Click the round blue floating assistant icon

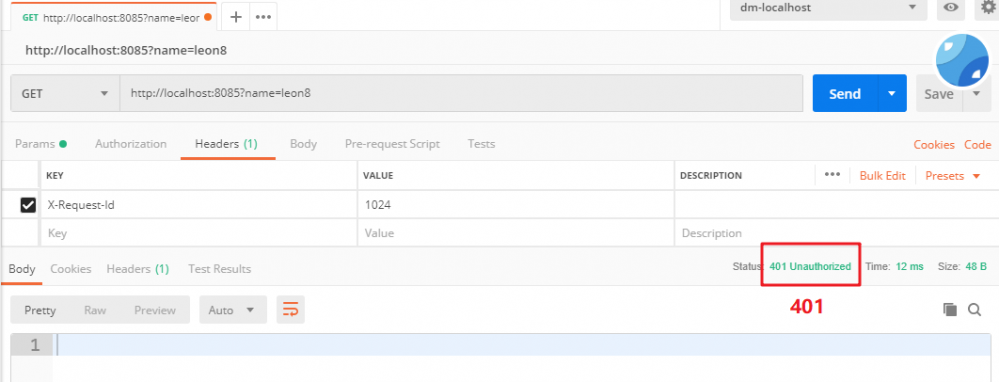coord(962,60)
